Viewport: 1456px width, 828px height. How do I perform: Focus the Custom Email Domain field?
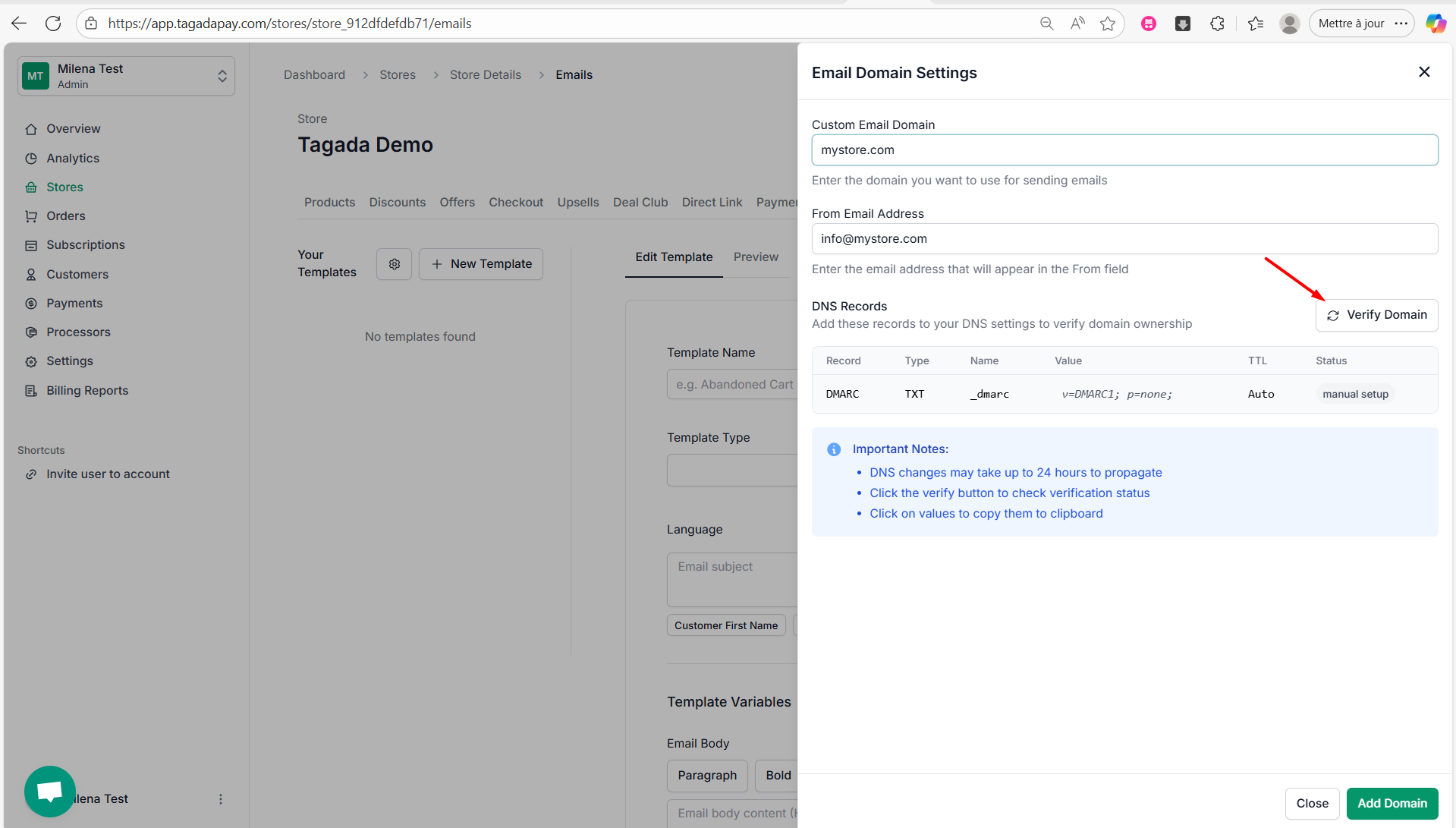pos(1124,150)
